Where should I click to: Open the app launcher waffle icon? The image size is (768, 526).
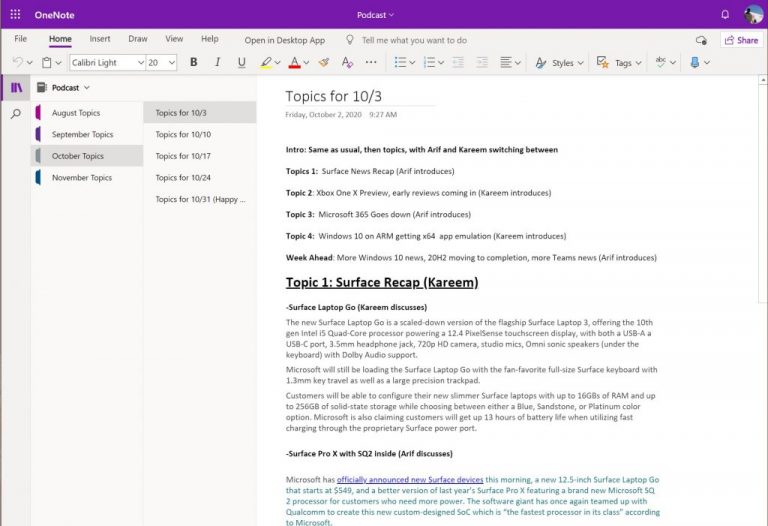click(x=15, y=15)
